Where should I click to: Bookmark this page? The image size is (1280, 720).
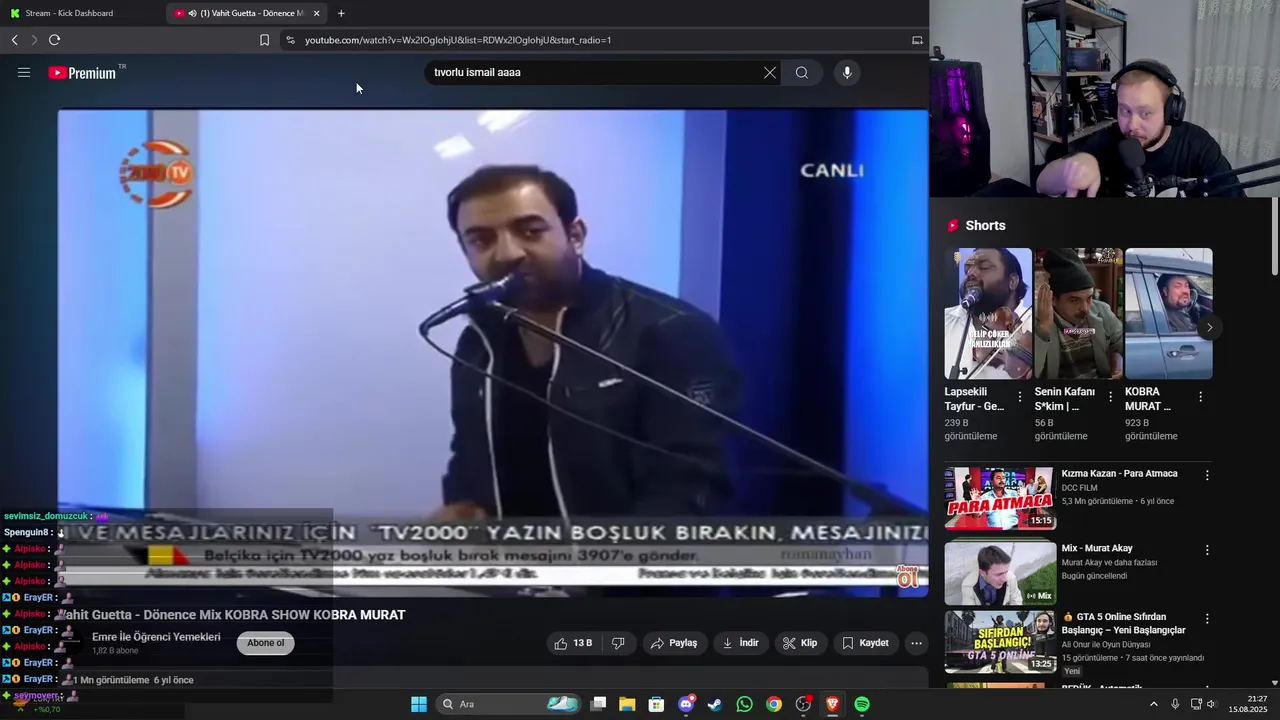[x=264, y=40]
